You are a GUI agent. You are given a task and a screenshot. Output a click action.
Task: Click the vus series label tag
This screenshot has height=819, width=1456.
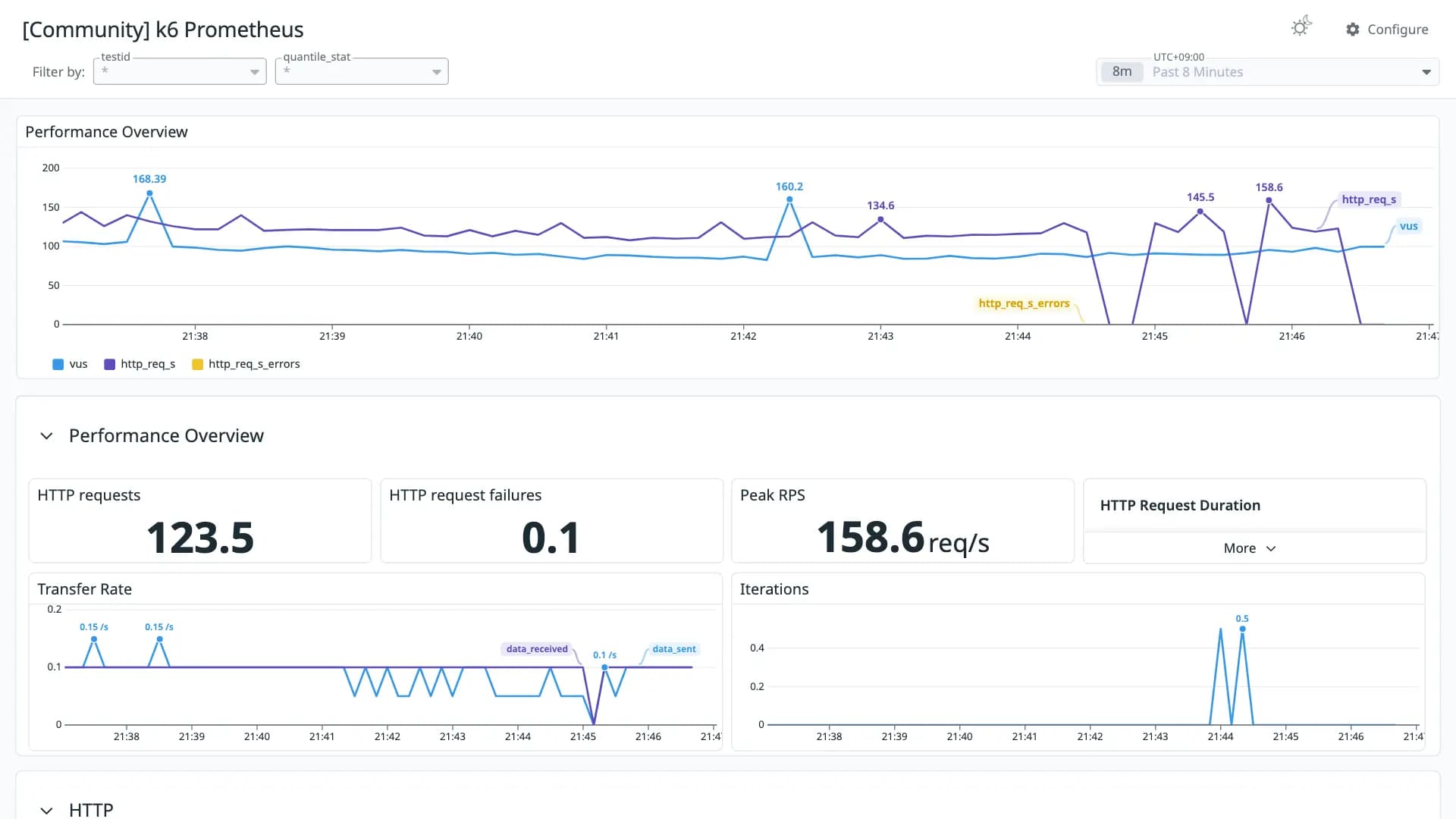click(1408, 226)
